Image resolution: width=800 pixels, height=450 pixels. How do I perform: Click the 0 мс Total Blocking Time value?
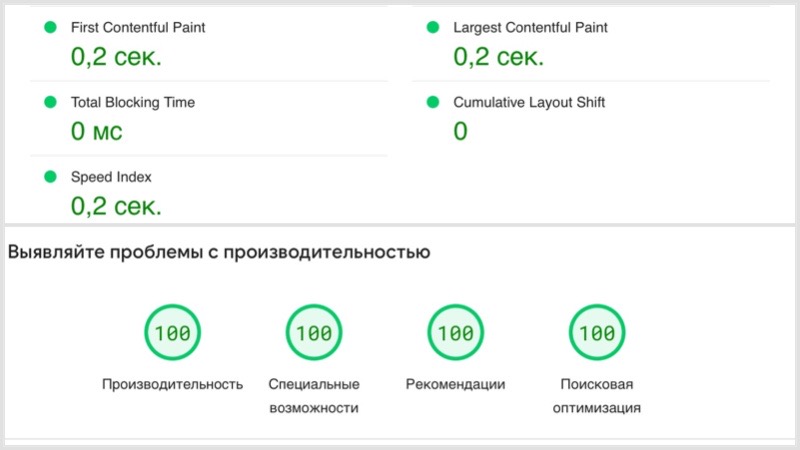(96, 131)
